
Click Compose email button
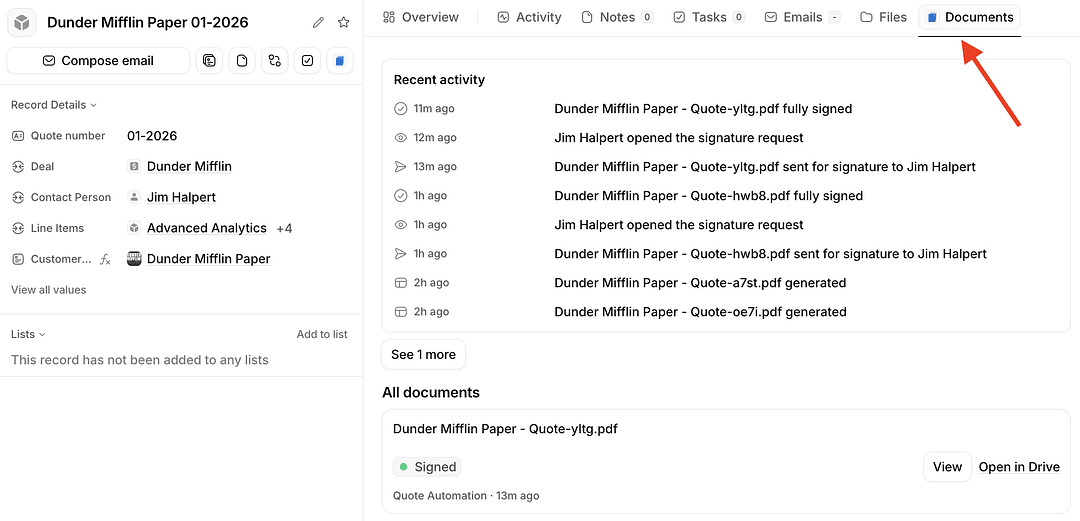(x=98, y=61)
